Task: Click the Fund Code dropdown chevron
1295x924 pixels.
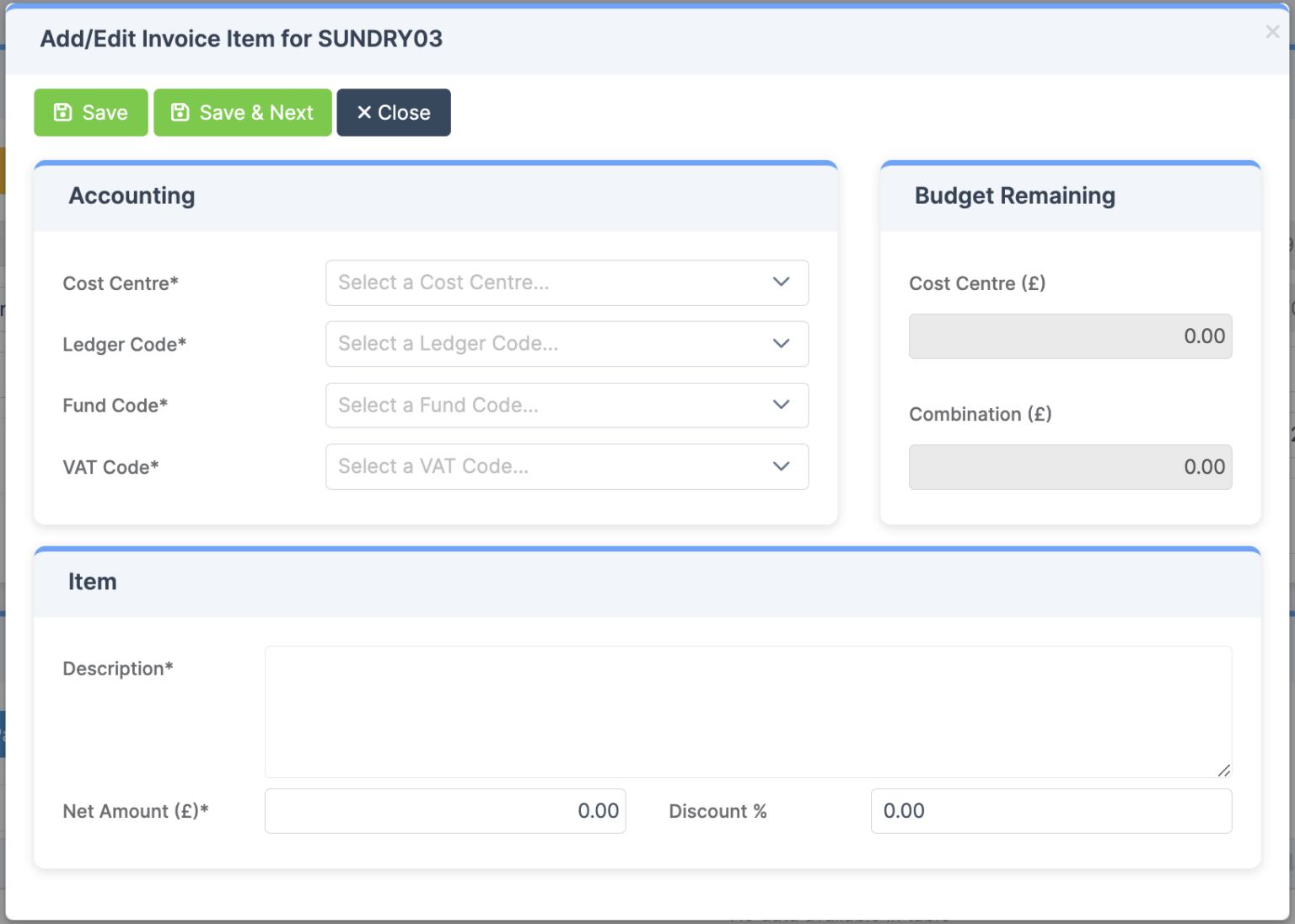Action: 781,405
